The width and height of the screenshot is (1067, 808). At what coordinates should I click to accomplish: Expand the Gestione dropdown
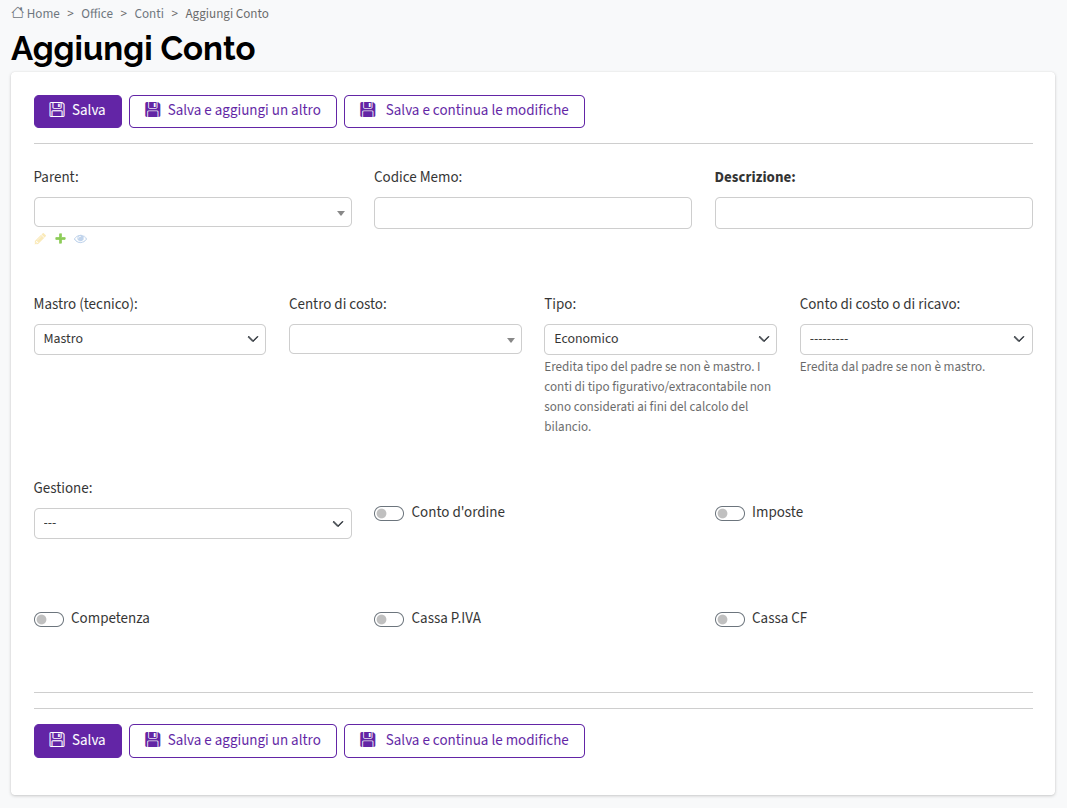[193, 523]
